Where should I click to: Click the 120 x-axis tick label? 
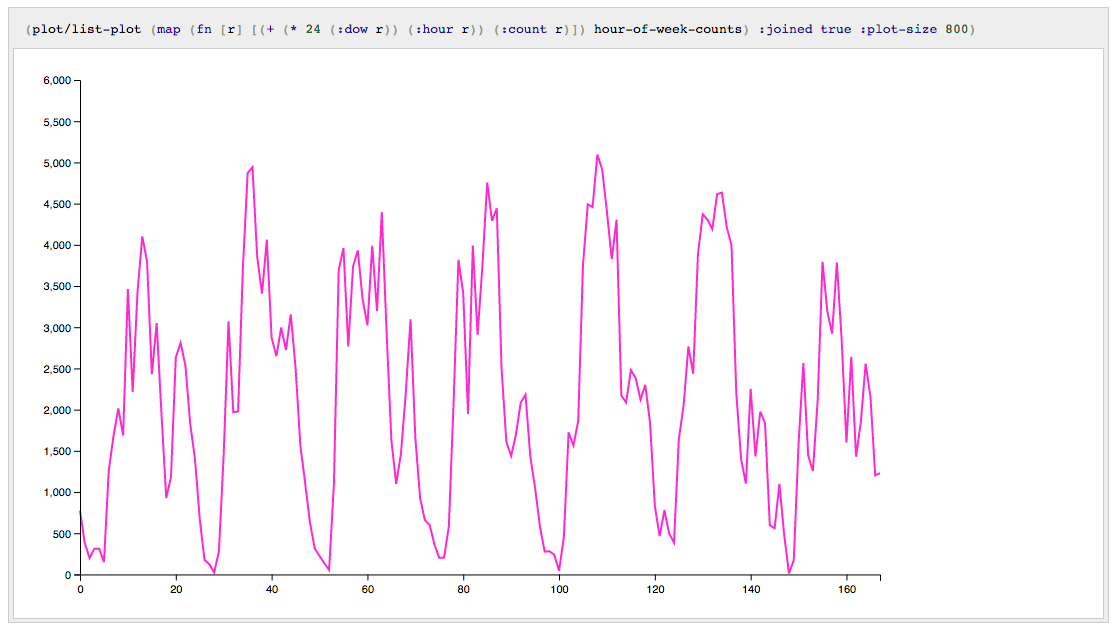point(655,589)
